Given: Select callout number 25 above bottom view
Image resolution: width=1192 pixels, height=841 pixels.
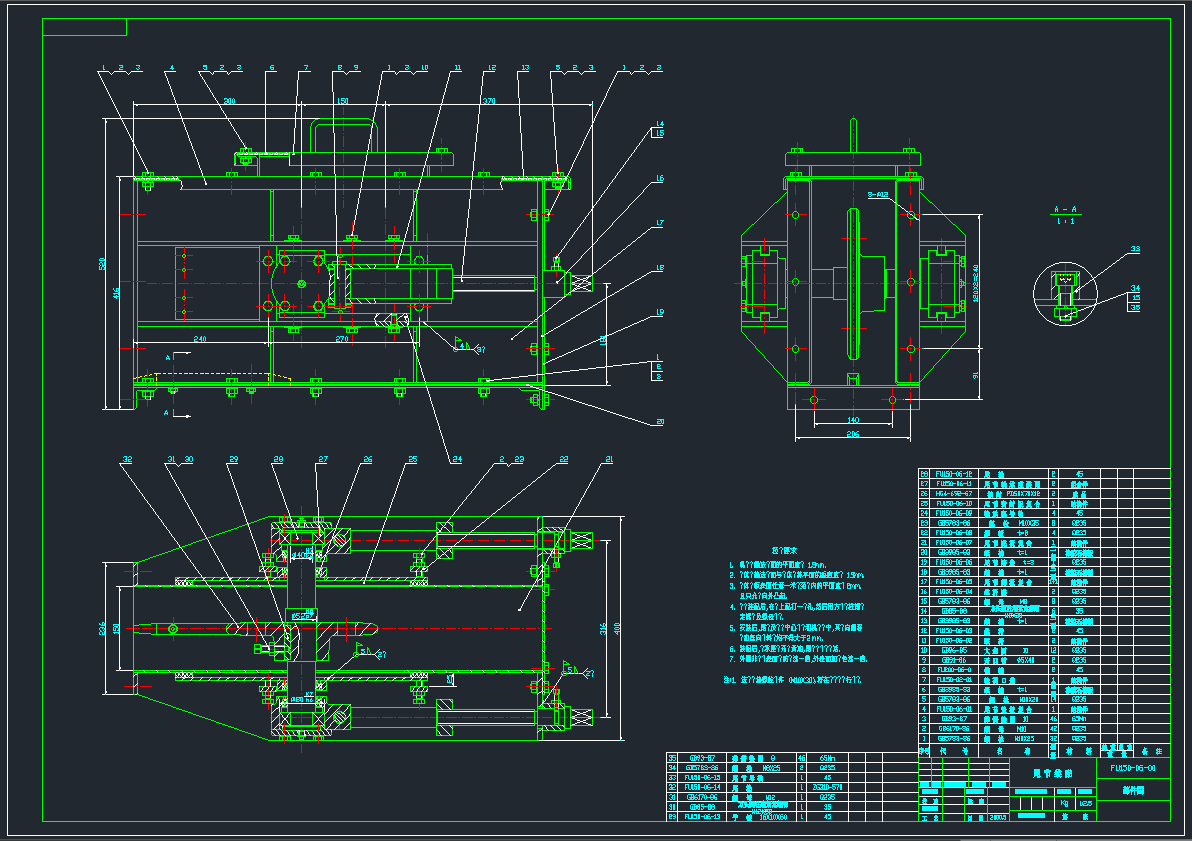Looking at the screenshot, I should [413, 459].
